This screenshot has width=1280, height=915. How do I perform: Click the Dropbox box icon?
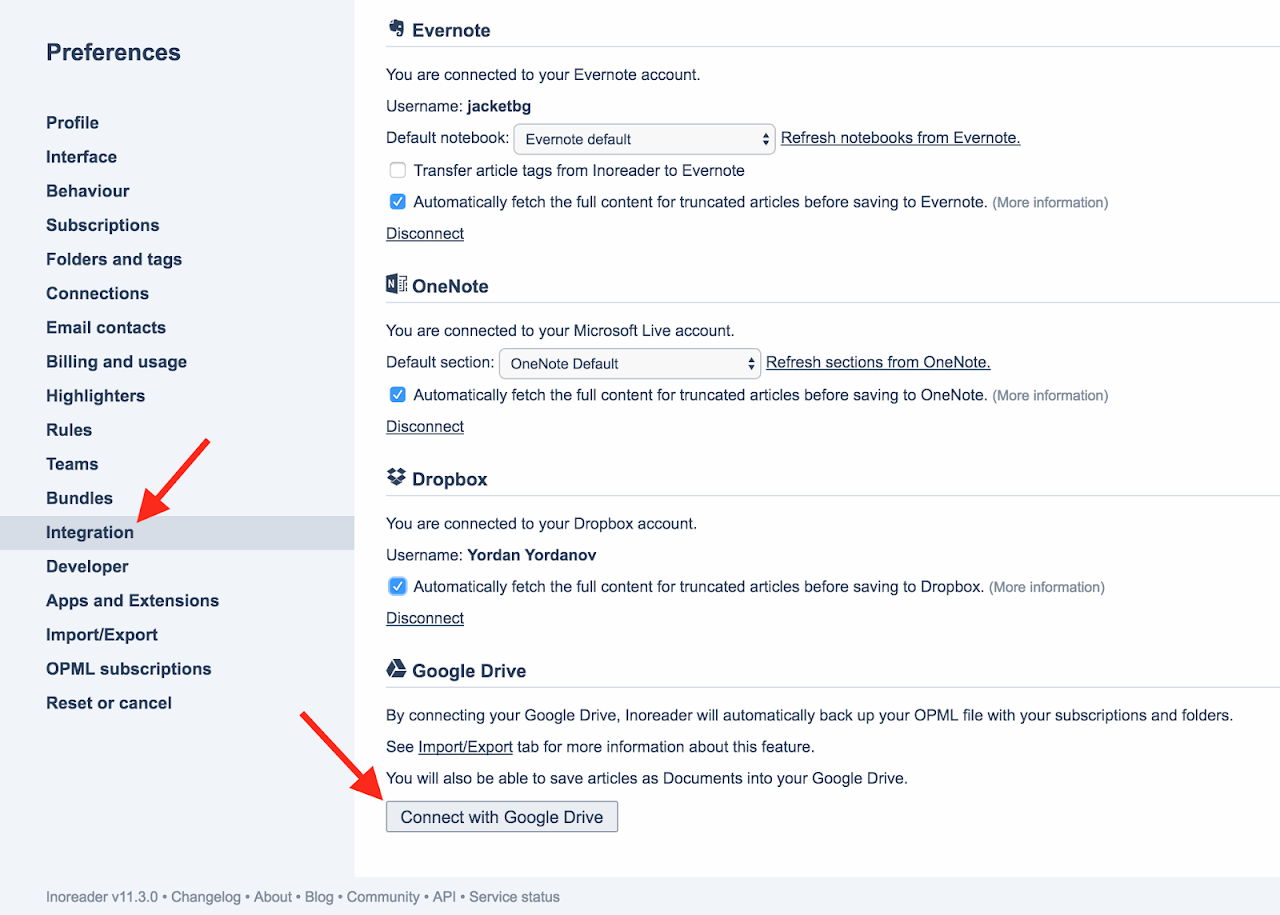coord(396,478)
